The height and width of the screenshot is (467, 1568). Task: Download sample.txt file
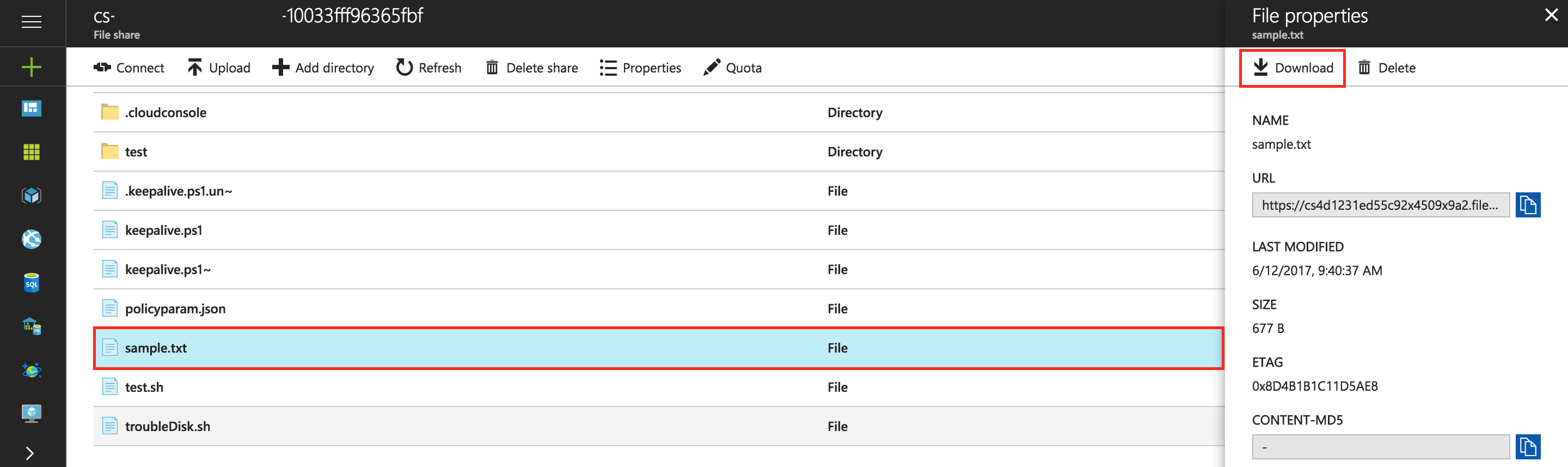pyautogui.click(x=1293, y=68)
